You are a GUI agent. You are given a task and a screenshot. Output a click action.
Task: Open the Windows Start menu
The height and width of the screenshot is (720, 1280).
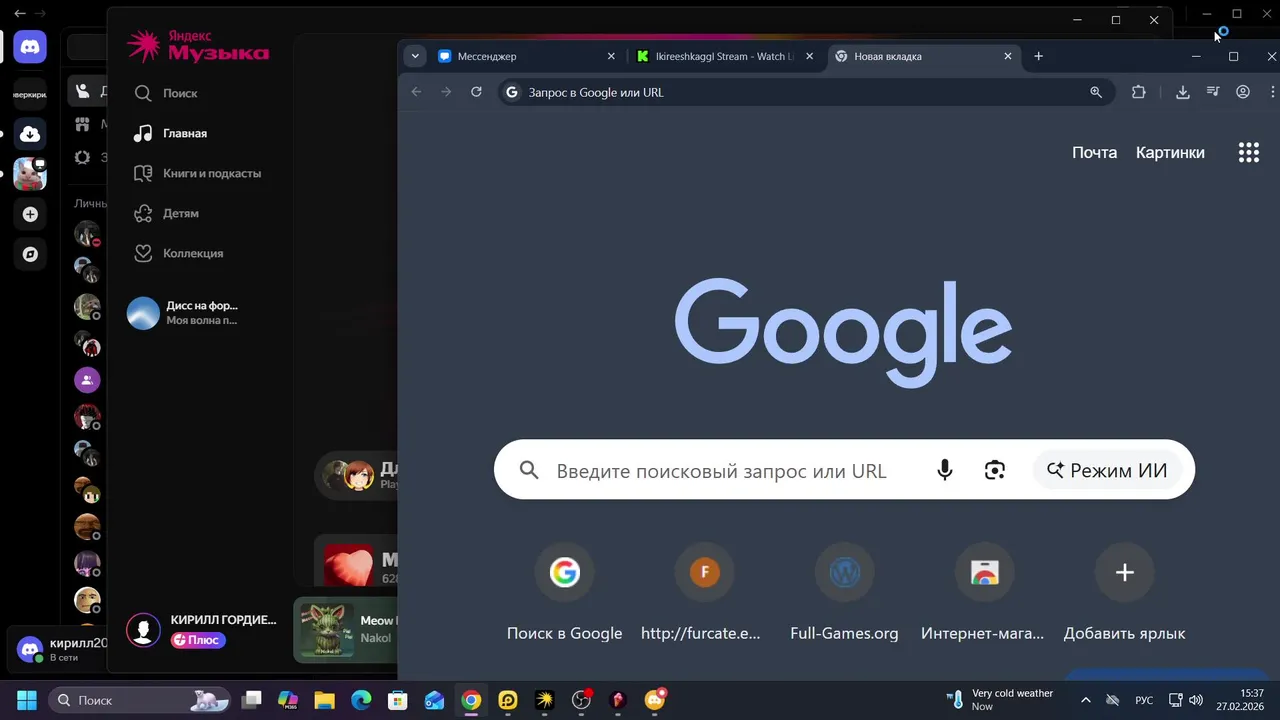click(27, 700)
